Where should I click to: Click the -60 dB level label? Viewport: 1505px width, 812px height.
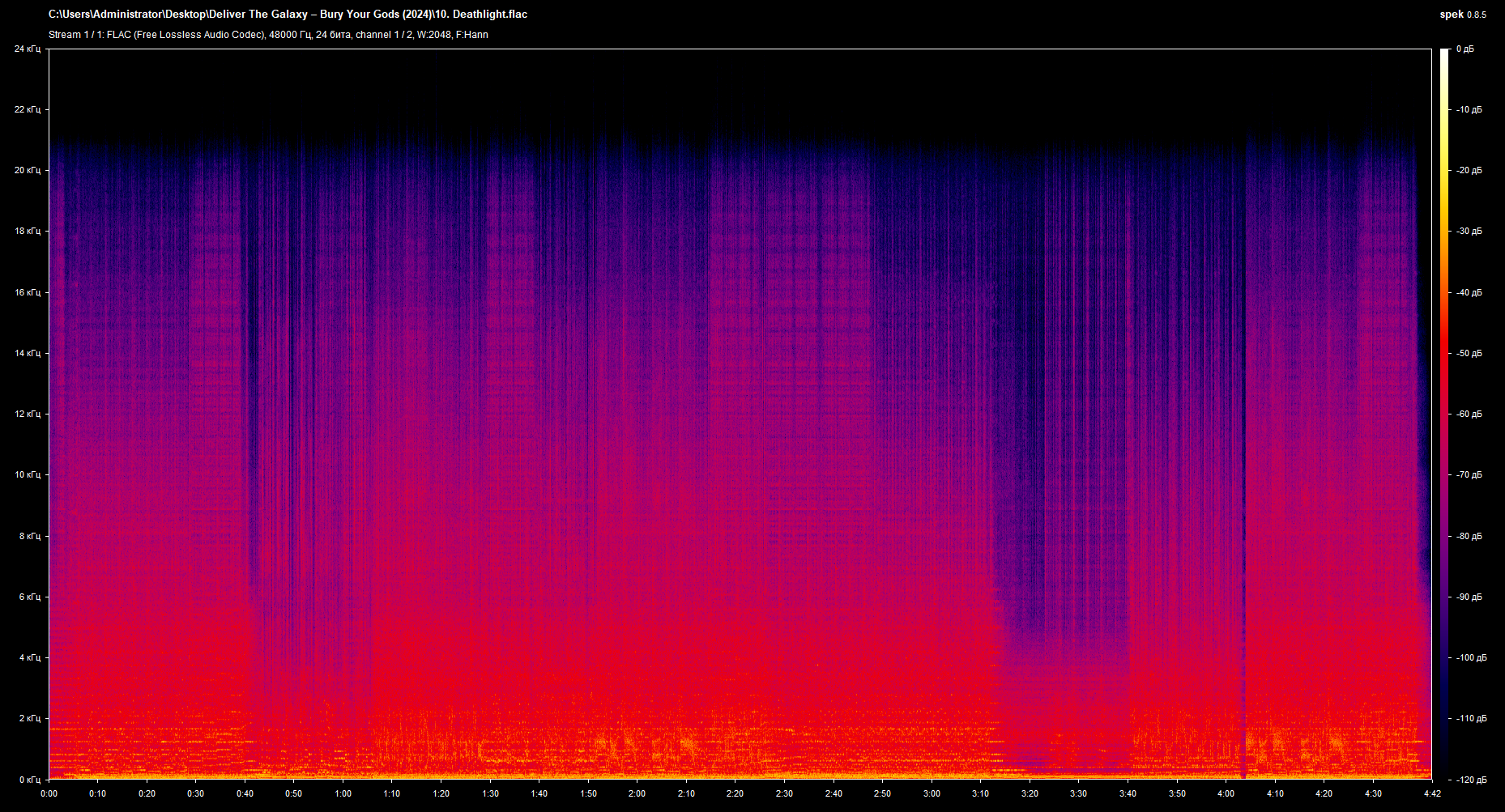(x=1469, y=414)
